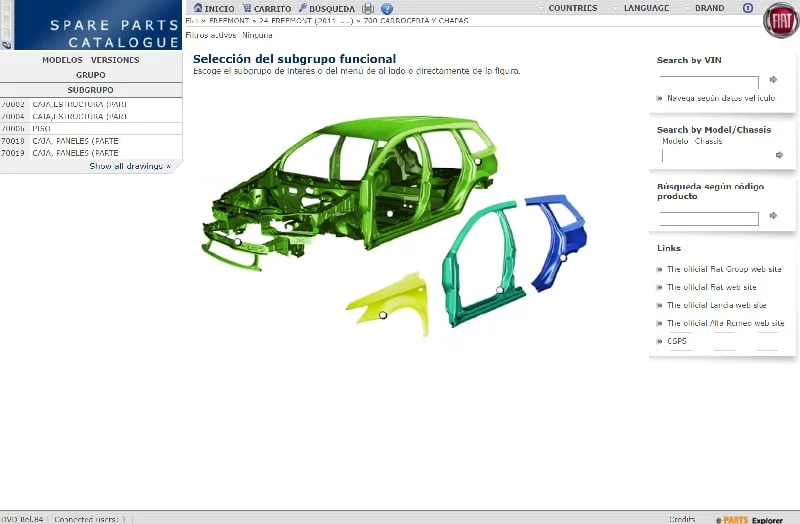Select the VERSIONES tab
This screenshot has width=800, height=524.
115,60
